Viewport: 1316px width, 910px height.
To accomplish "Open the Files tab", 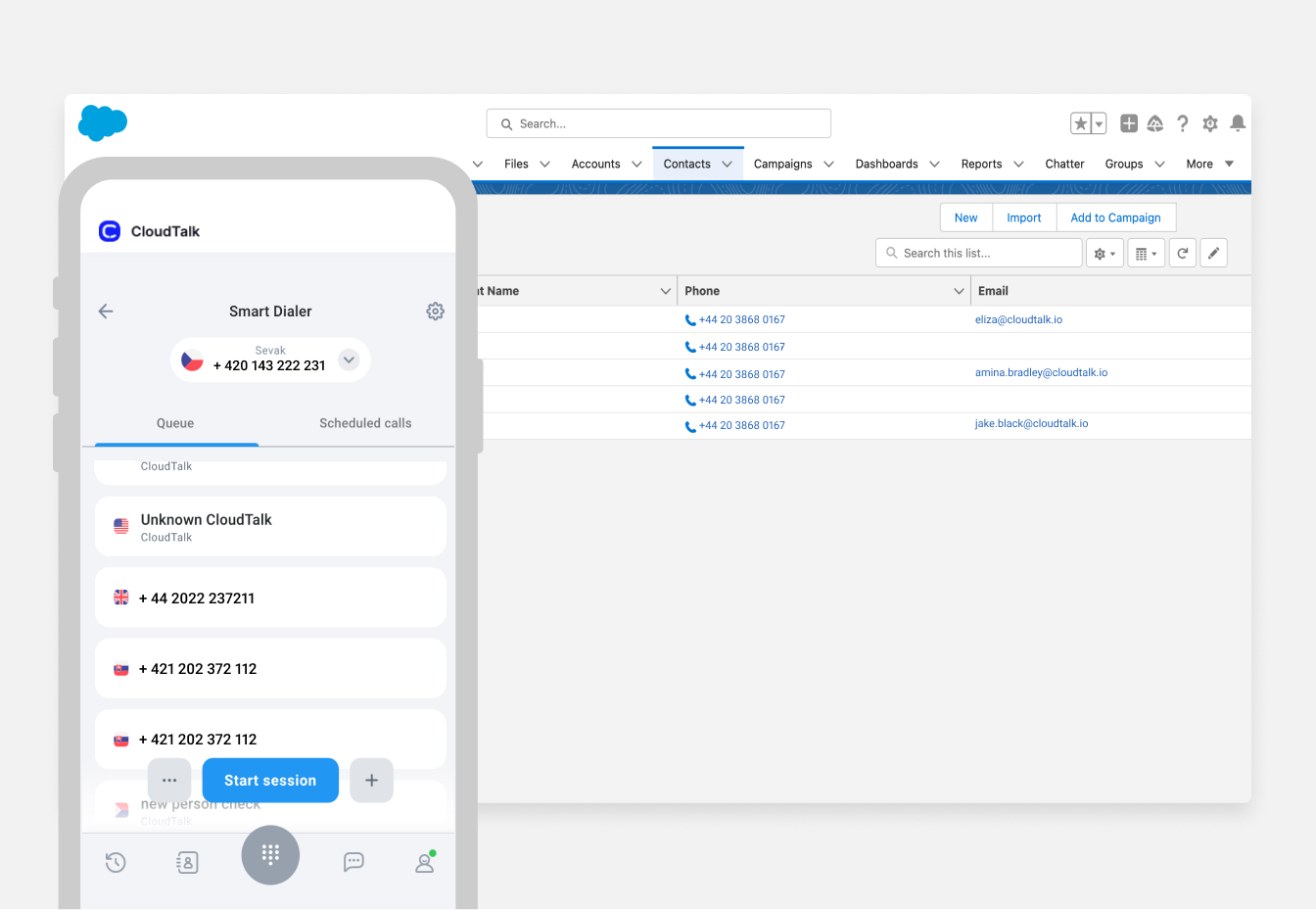I will 516,164.
